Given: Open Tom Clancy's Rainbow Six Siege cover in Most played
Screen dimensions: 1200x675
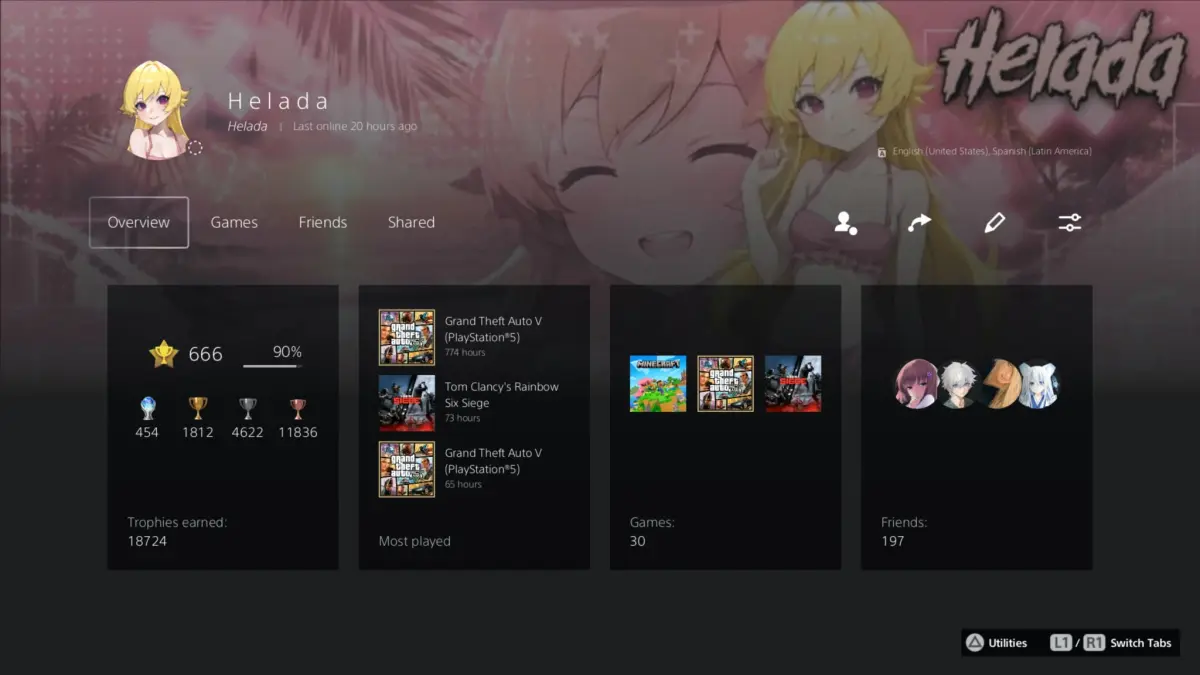Looking at the screenshot, I should click(407, 403).
